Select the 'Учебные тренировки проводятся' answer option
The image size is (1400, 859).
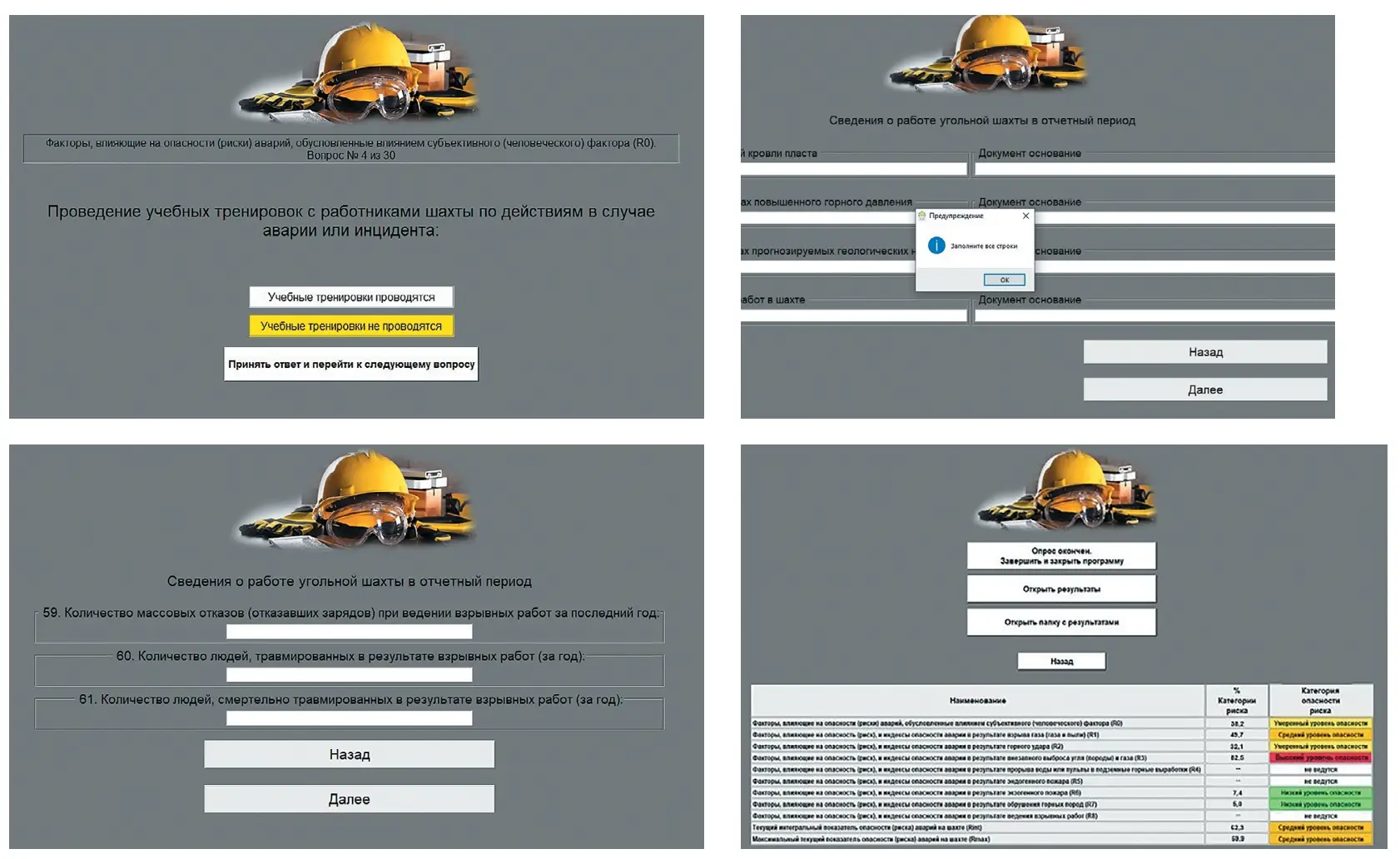351,296
